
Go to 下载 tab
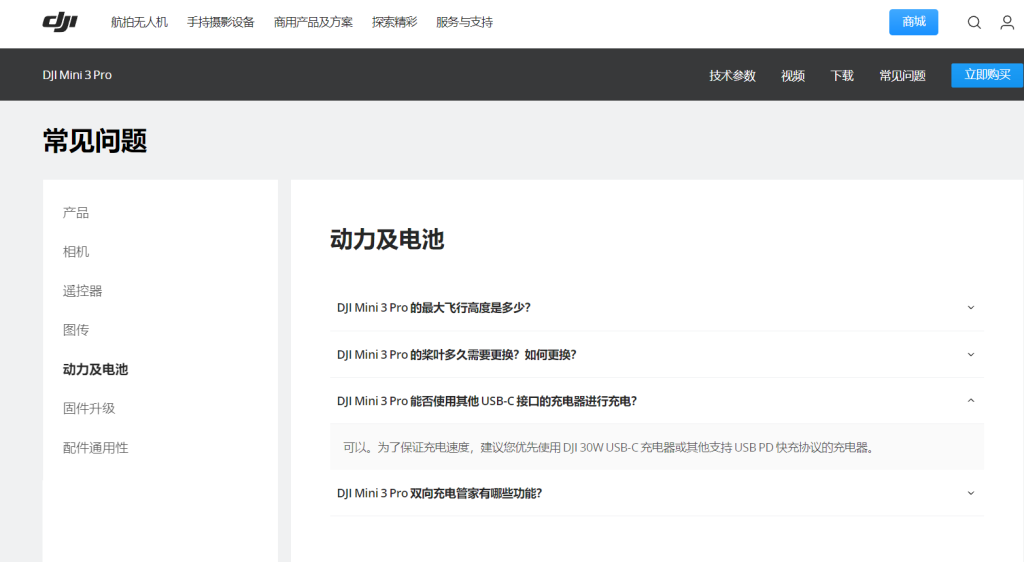tap(842, 76)
